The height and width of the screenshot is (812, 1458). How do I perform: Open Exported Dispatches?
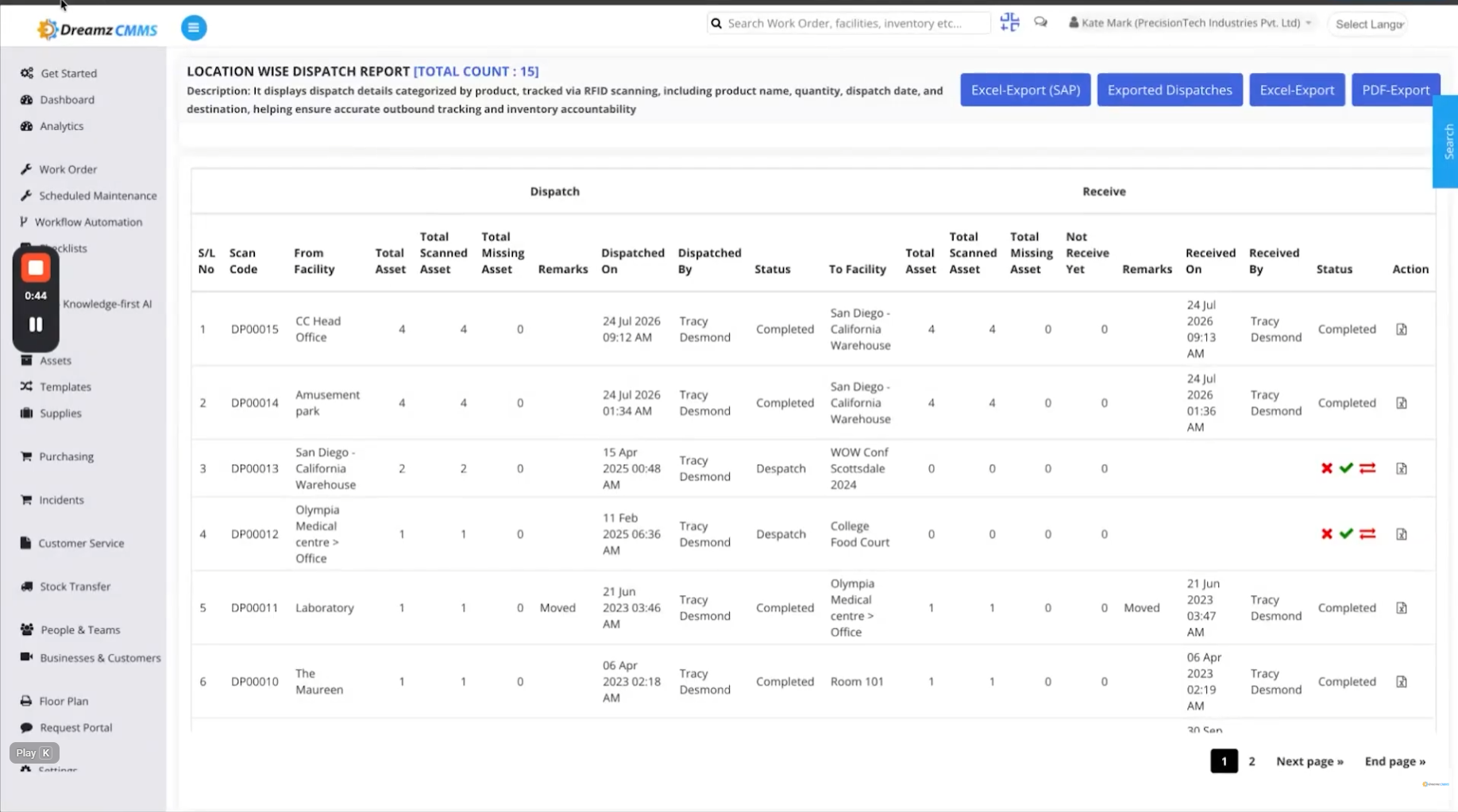[1170, 90]
